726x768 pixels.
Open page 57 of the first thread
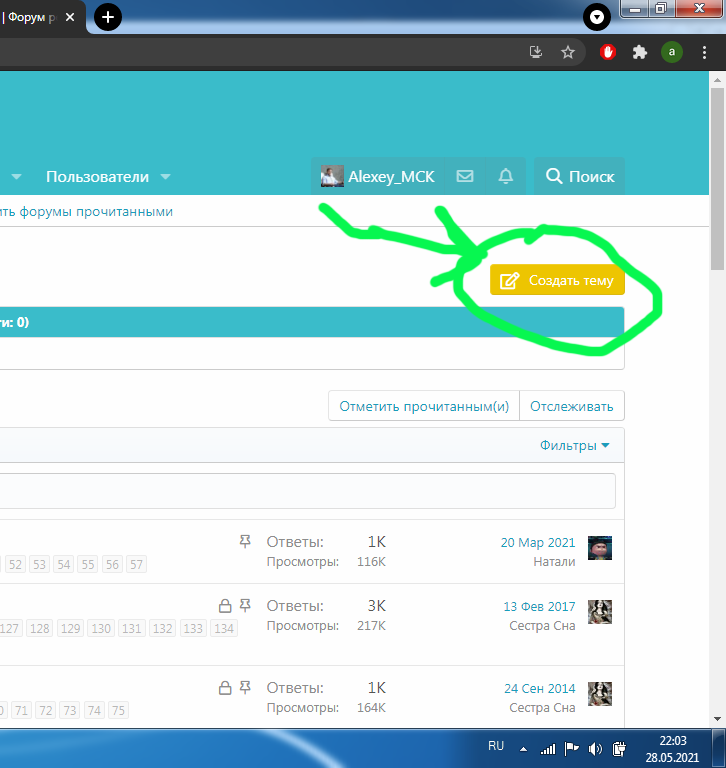(x=136, y=564)
